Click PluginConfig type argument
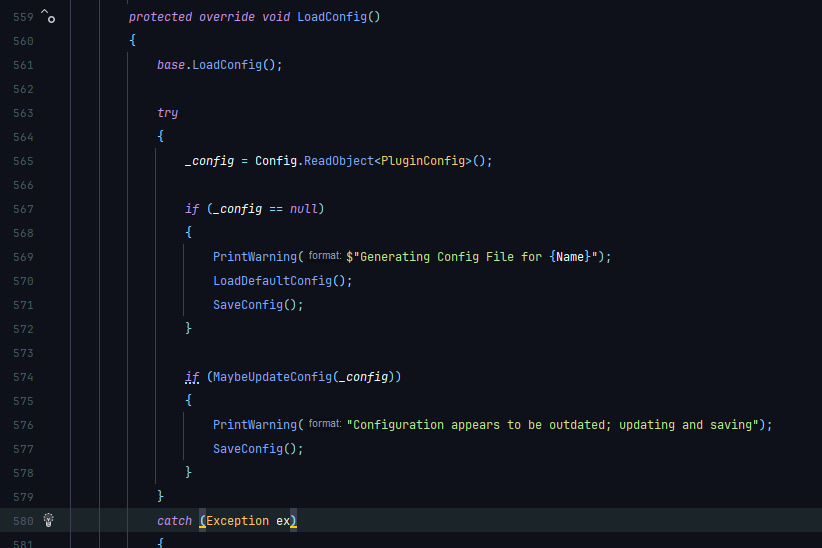Image resolution: width=822 pixels, height=548 pixels. [423, 161]
